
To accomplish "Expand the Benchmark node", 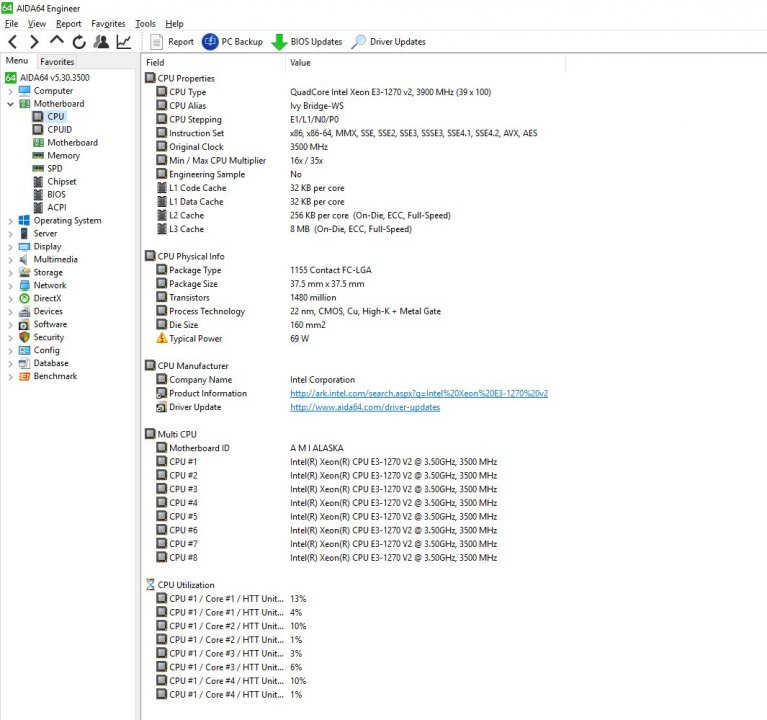I will coord(10,377).
